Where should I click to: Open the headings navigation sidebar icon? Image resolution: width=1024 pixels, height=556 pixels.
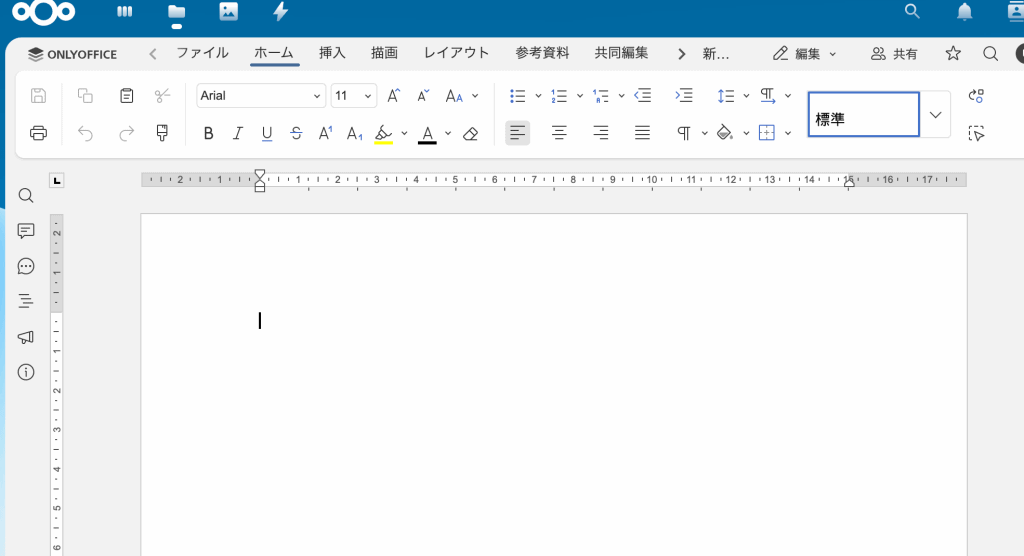point(26,300)
